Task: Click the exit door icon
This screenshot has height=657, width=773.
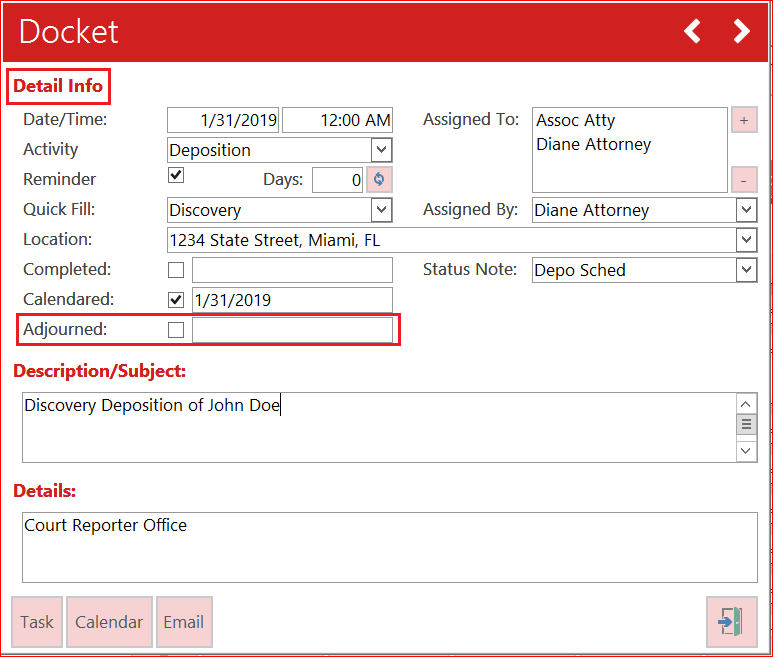Action: (x=731, y=622)
